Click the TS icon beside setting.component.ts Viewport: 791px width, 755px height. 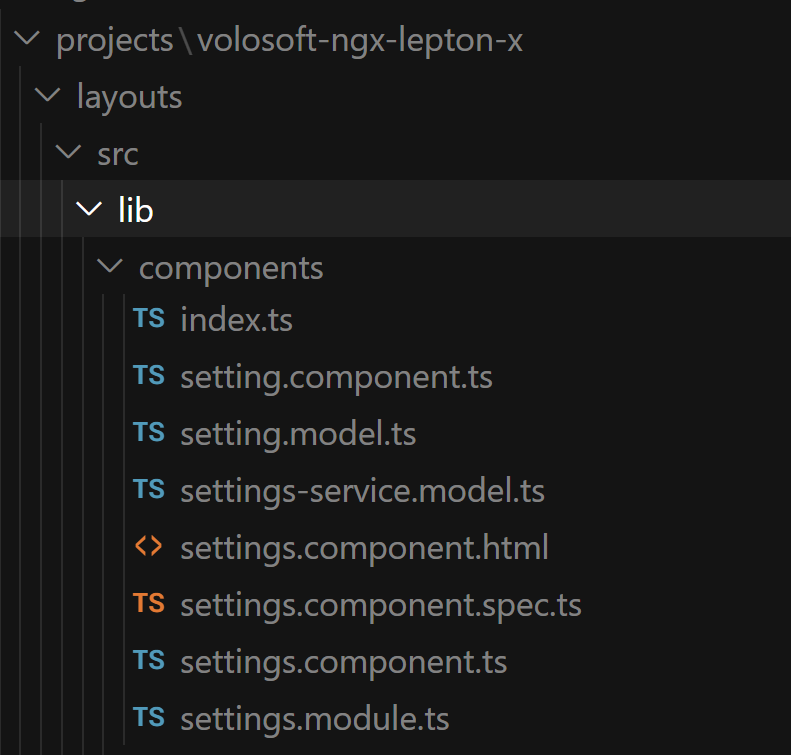149,376
